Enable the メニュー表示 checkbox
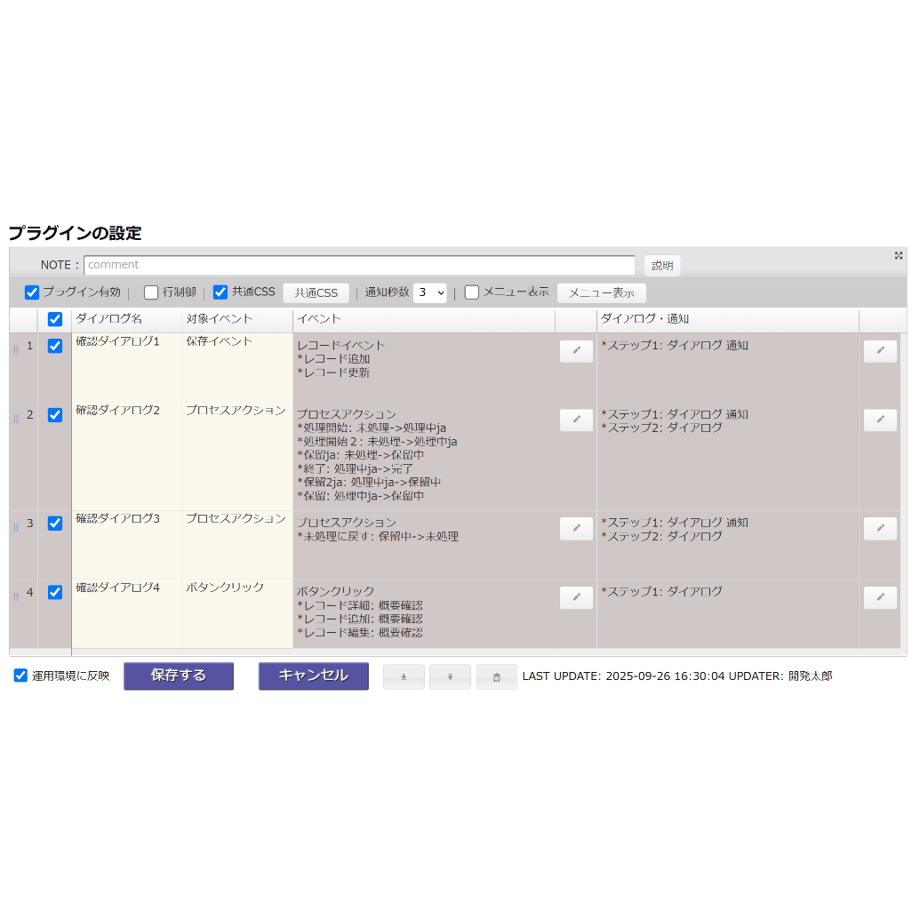Screen dimensions: 920x920 click(x=472, y=292)
